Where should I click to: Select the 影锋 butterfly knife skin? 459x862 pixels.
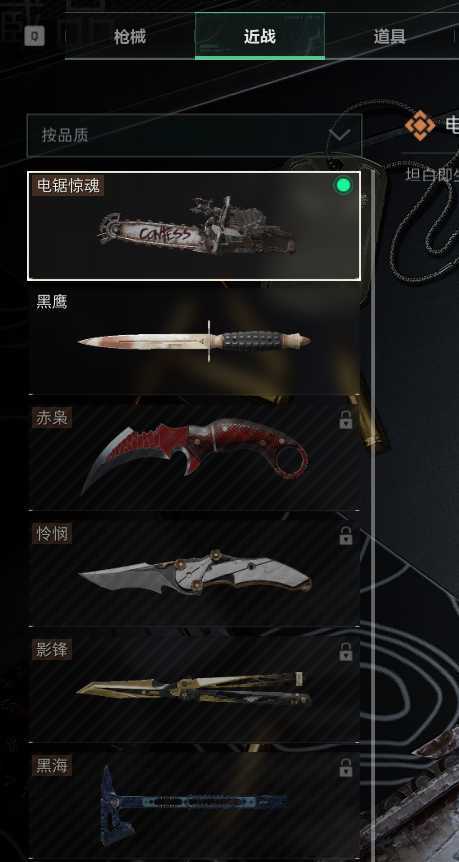click(194, 688)
